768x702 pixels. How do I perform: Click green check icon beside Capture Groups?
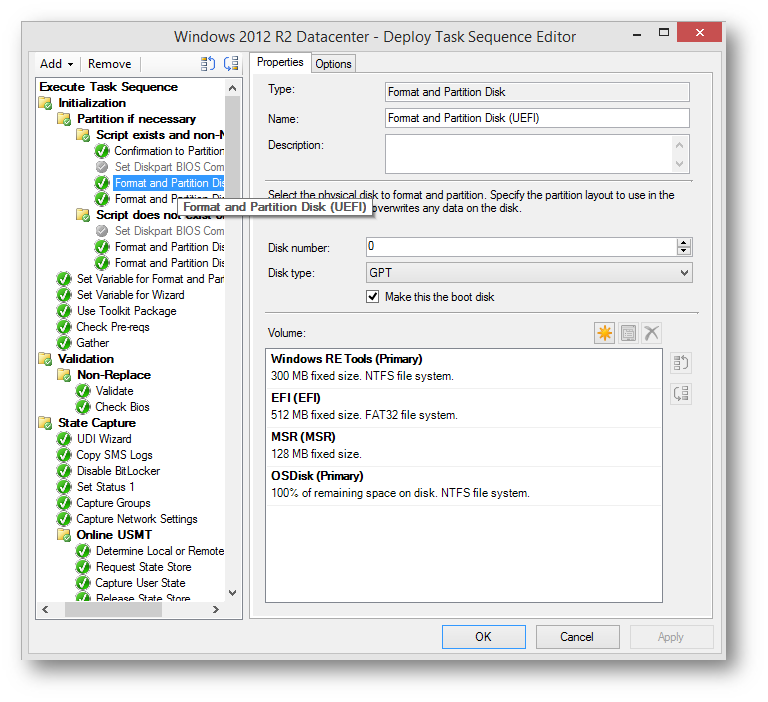pos(64,503)
